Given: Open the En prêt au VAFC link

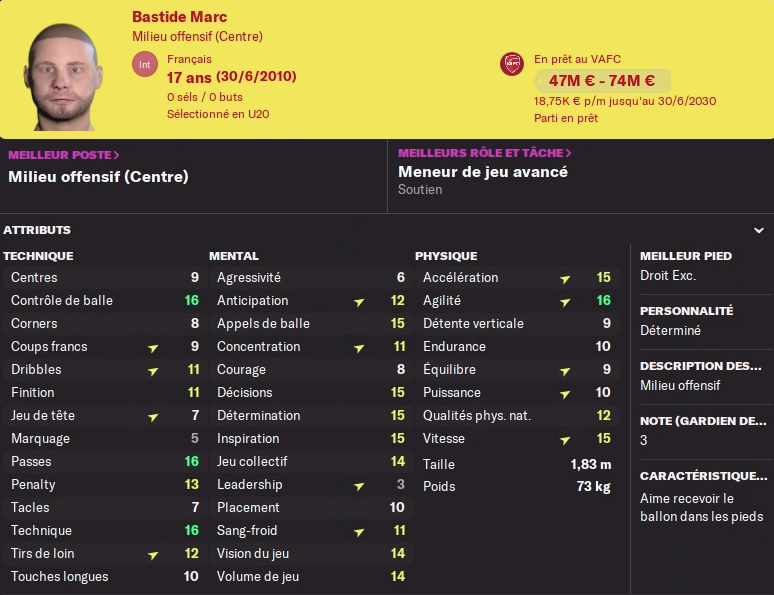Looking at the screenshot, I should 577,59.
